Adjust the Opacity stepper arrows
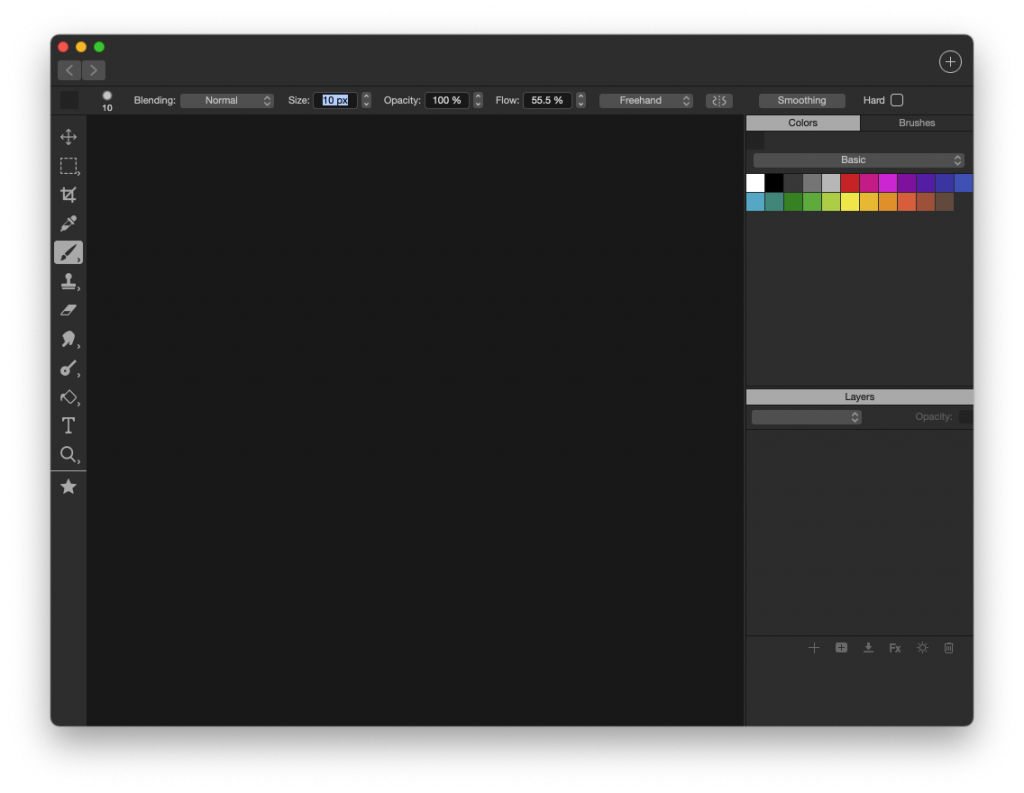The width and height of the screenshot is (1024, 793). point(478,100)
